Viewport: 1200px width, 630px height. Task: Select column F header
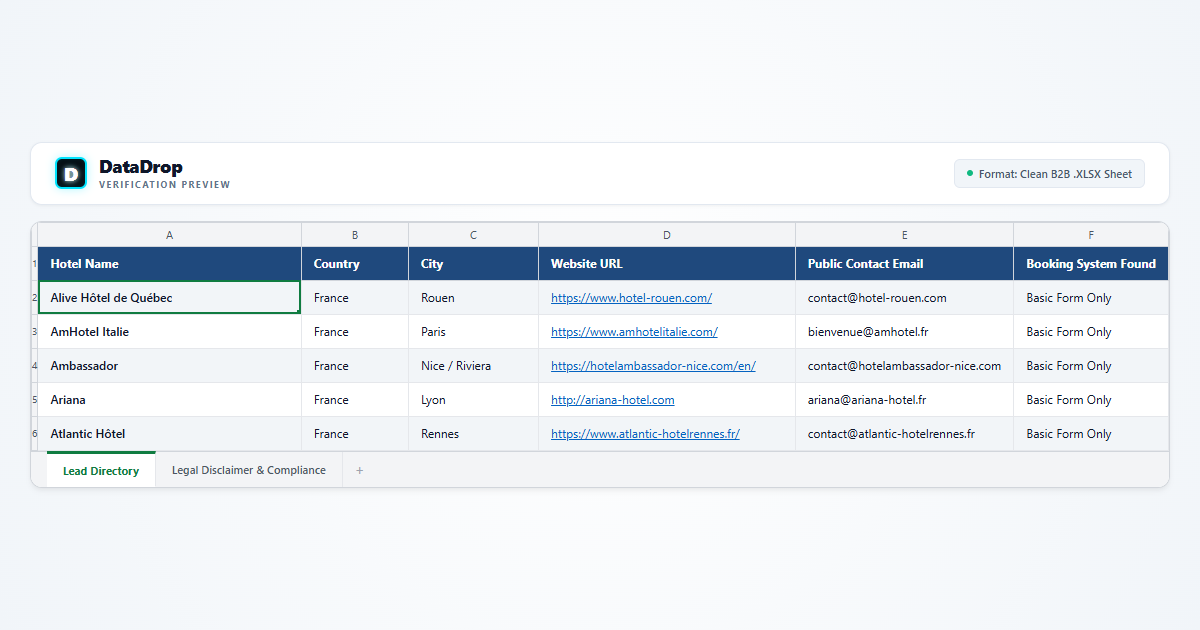tap(1091, 235)
